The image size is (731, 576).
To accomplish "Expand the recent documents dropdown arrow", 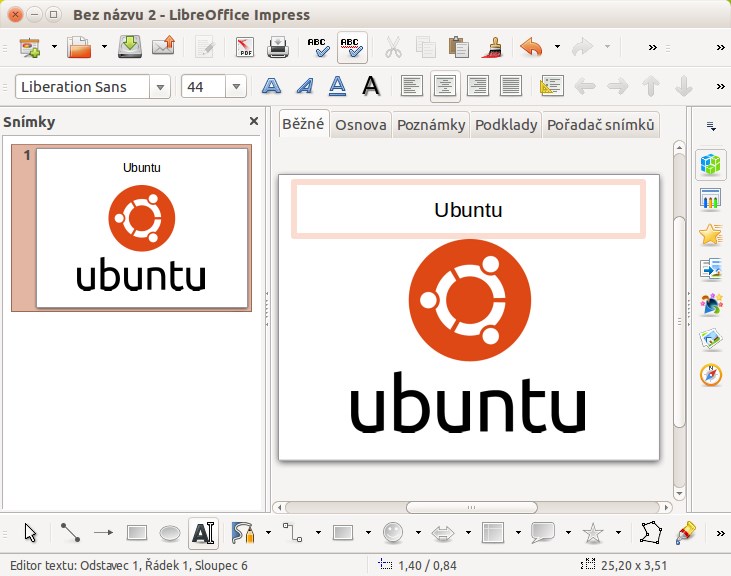I will [104, 47].
